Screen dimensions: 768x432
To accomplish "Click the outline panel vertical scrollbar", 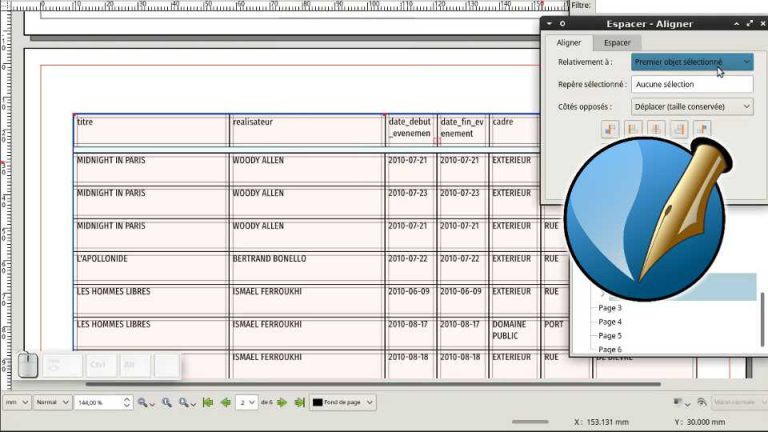I will point(762,318).
